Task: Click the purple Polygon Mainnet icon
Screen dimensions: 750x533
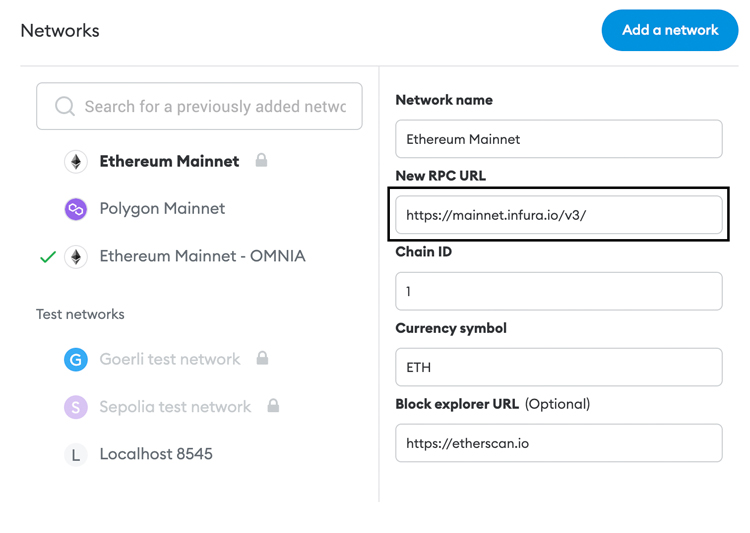Action: pyautogui.click(x=76, y=209)
